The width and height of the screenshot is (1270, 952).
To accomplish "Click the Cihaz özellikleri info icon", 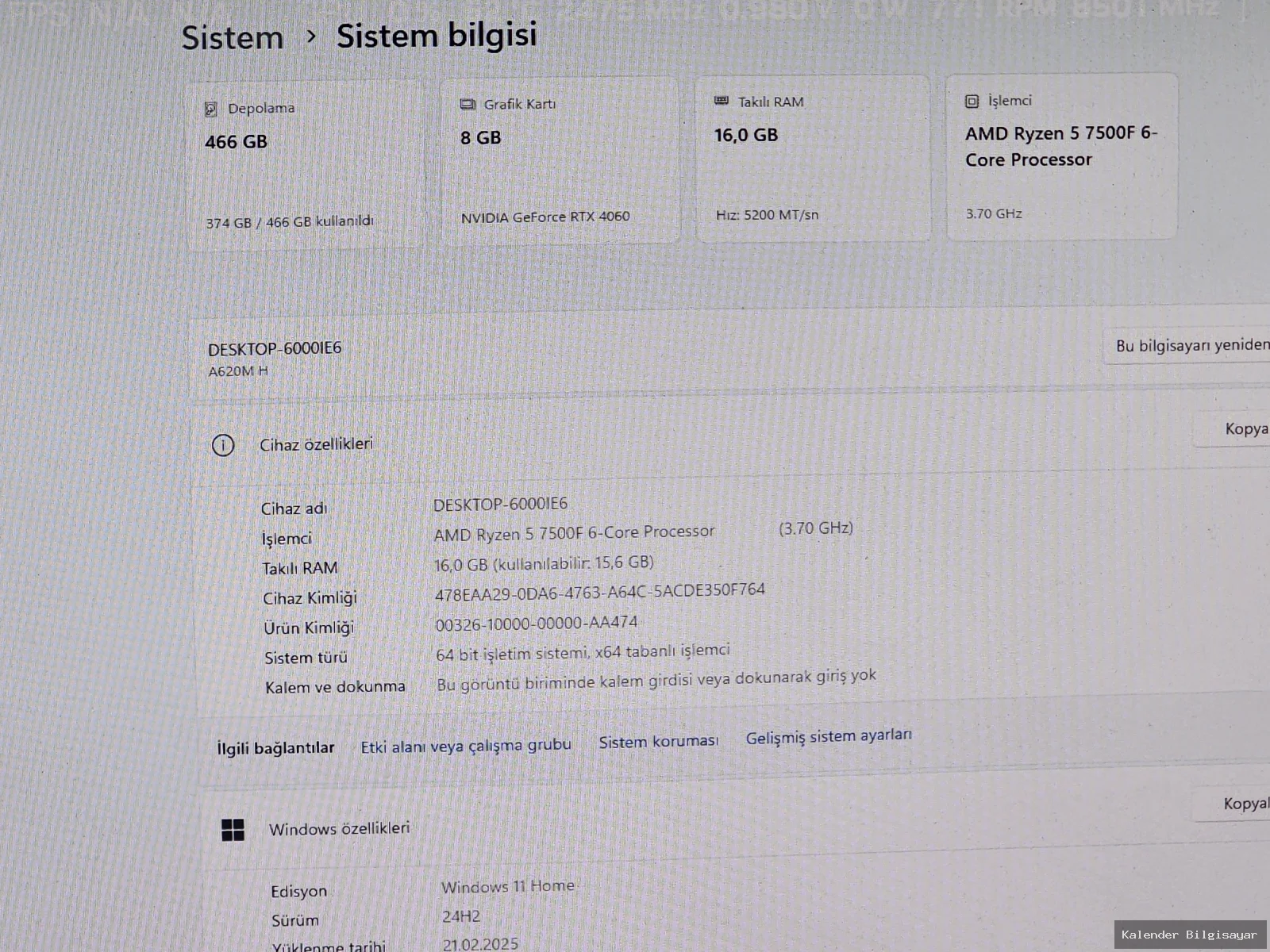I will click(x=223, y=445).
